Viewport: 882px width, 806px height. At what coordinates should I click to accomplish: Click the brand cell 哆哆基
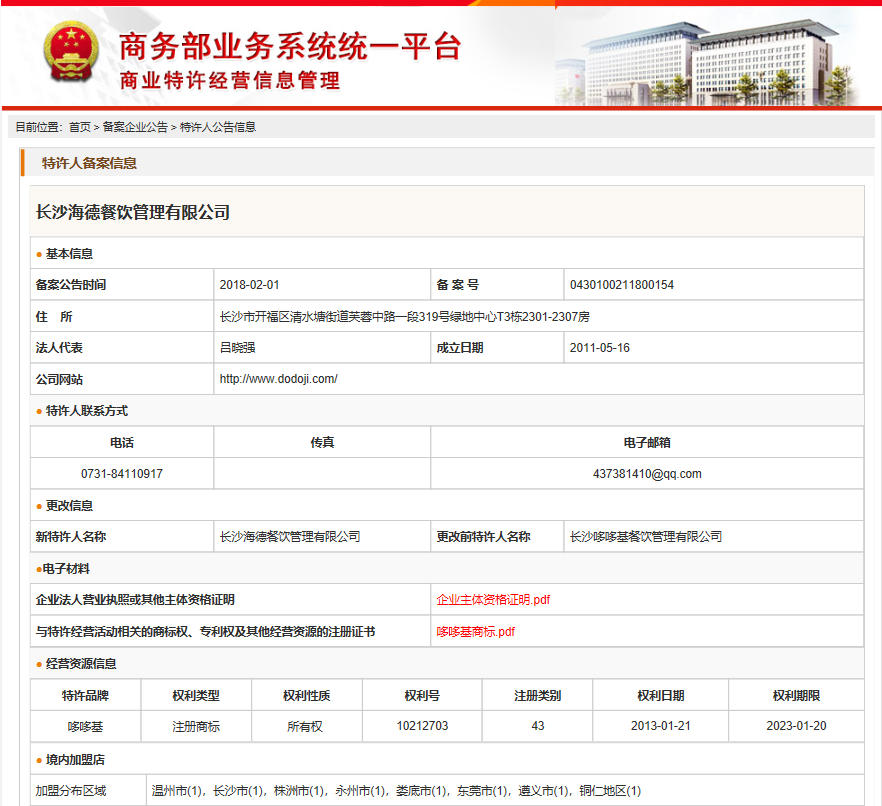coord(86,726)
